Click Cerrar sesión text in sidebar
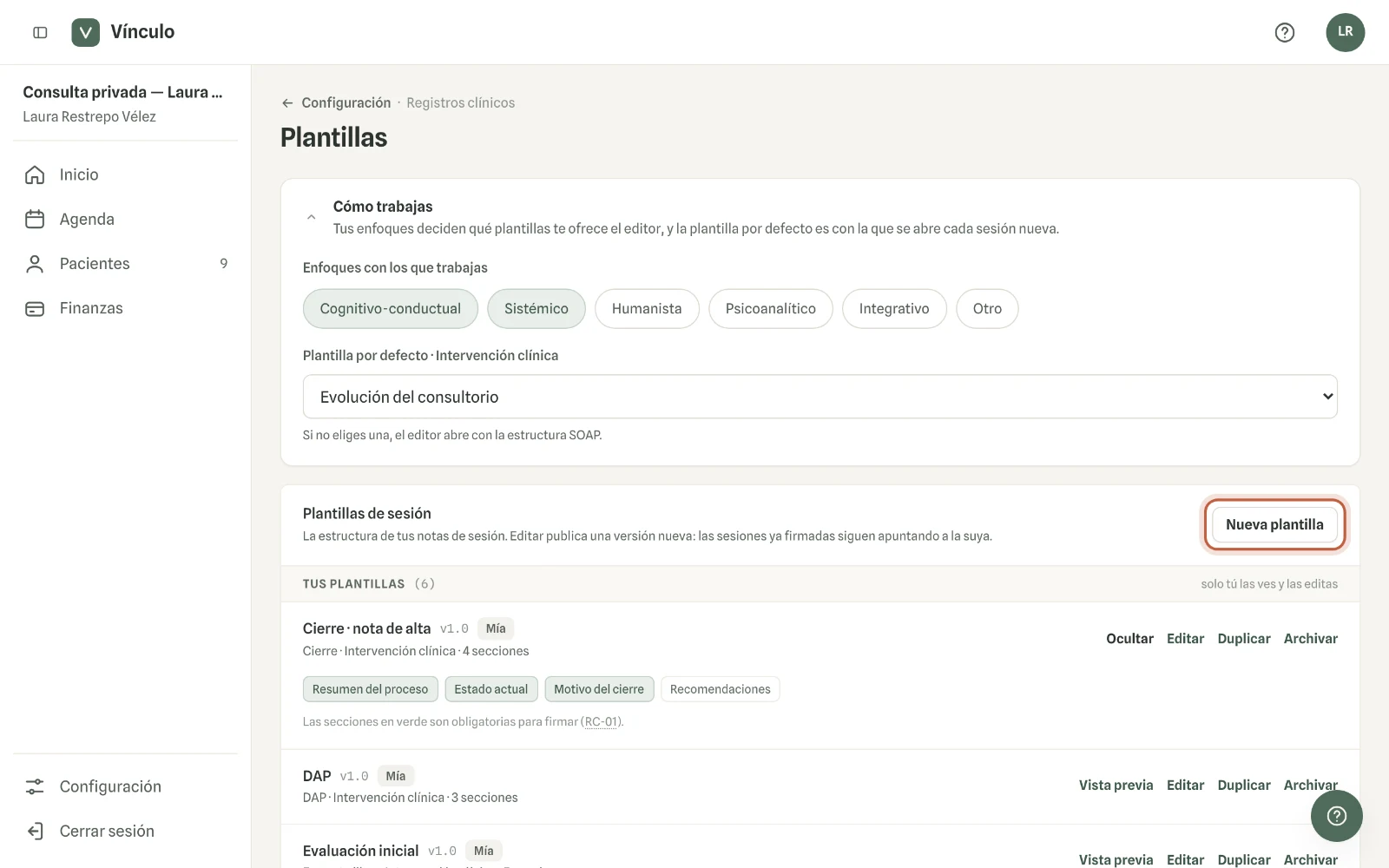 tap(107, 831)
